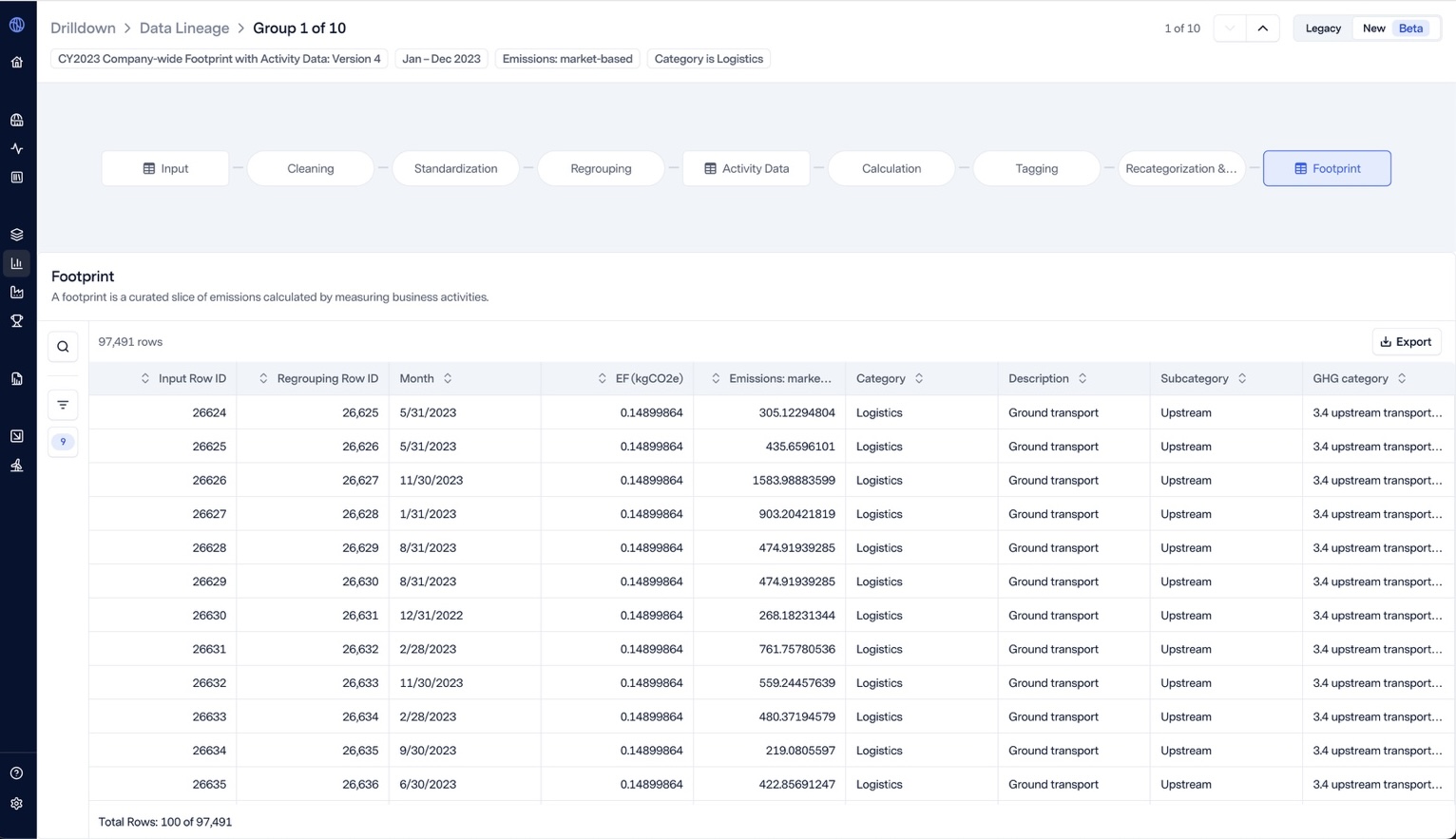Click the month cell 12/31/2022
Viewport: 1456px width, 839px height.
tap(431, 616)
